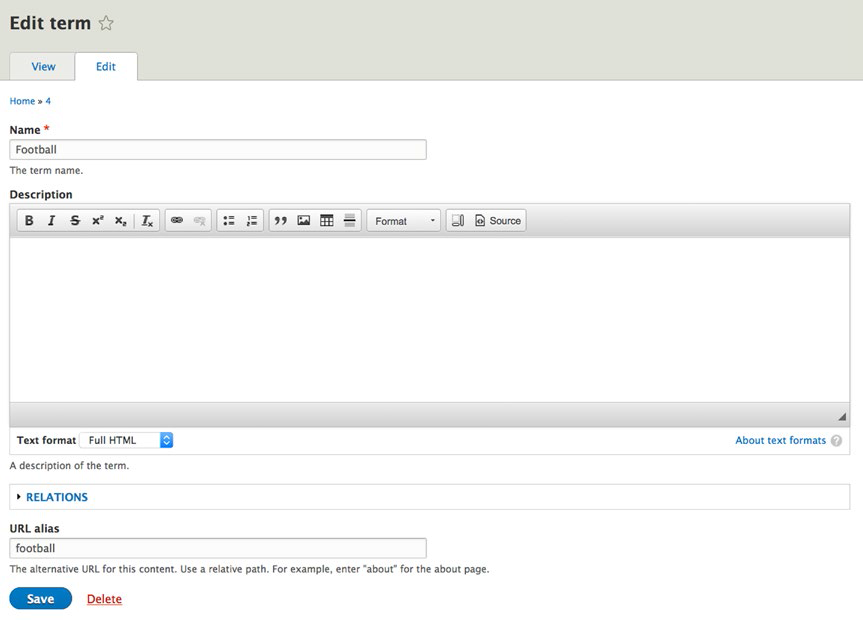Insert a numbered list

(x=252, y=221)
